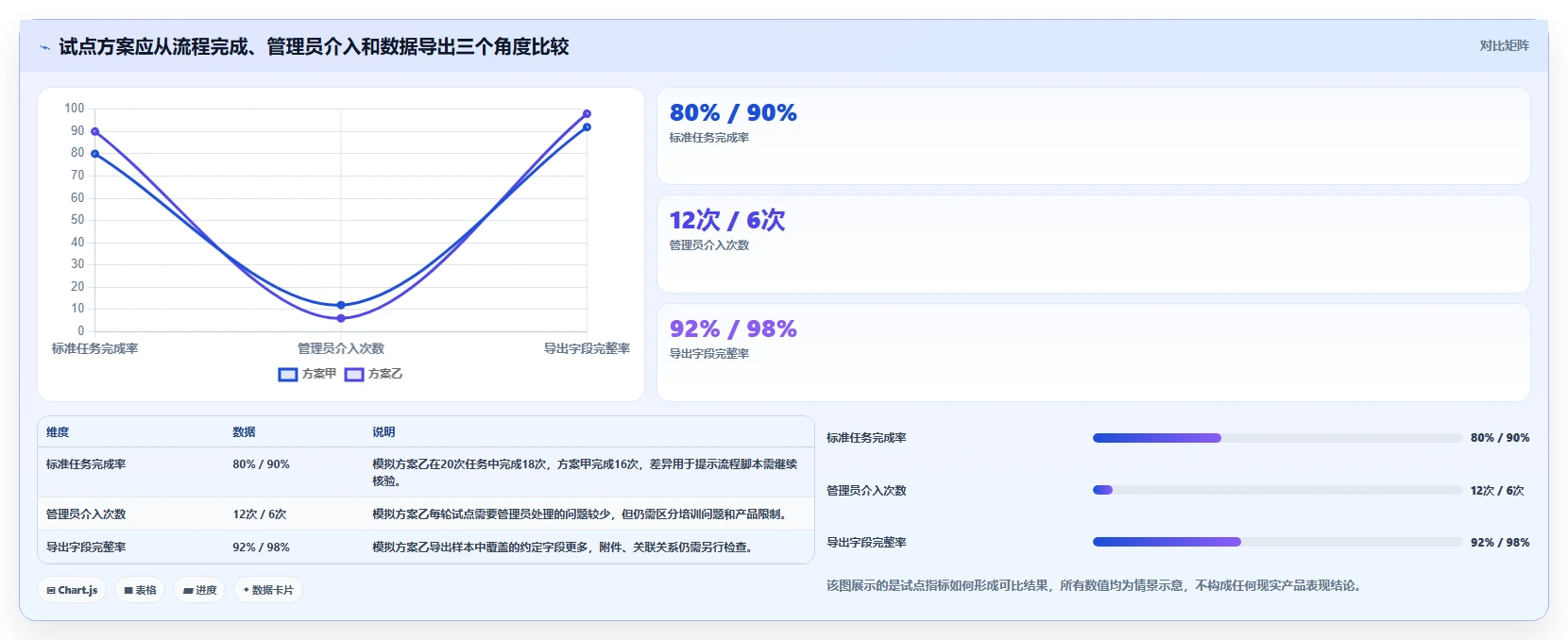Click 管理员介入次数 caption under the 12次 / 6次 card value

point(709,245)
